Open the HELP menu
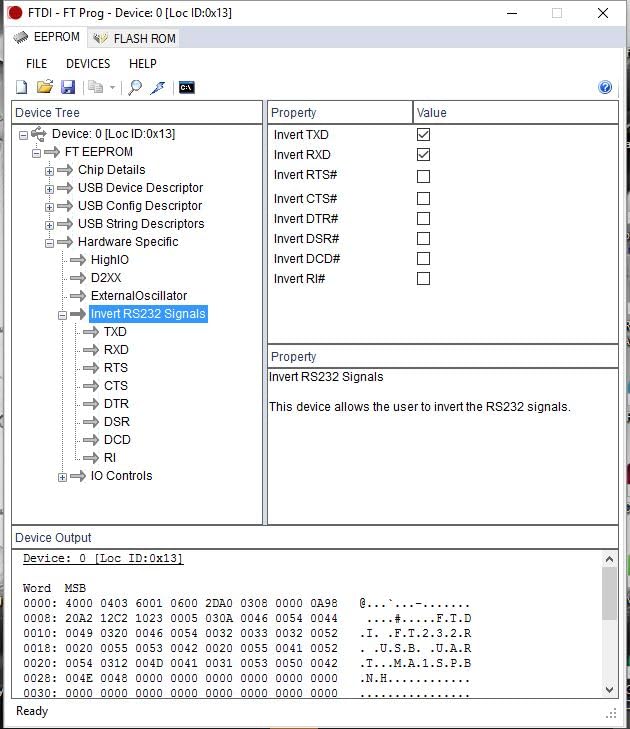 (143, 64)
